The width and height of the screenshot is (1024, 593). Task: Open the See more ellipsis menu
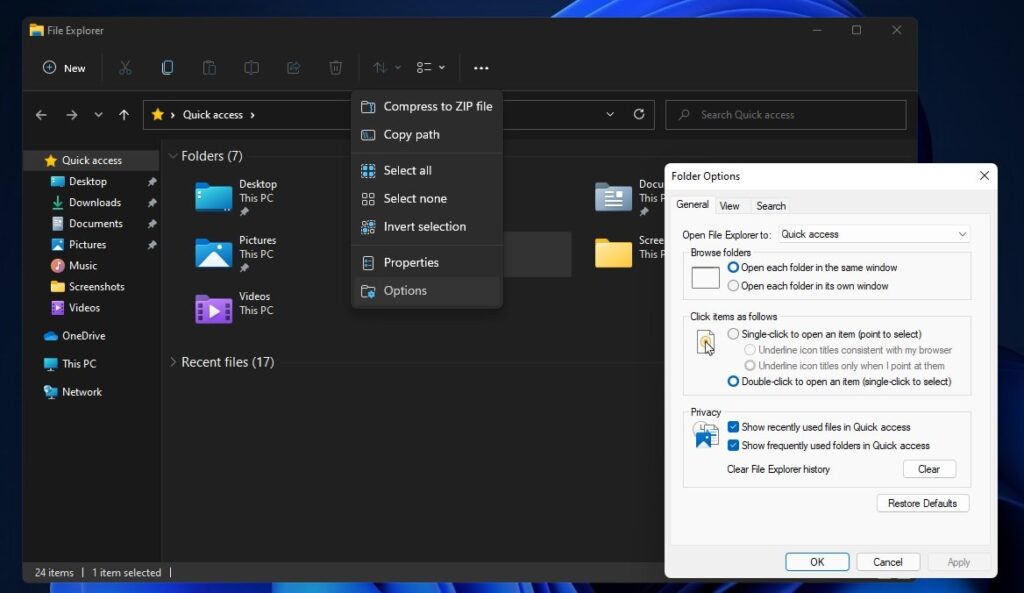click(x=481, y=68)
